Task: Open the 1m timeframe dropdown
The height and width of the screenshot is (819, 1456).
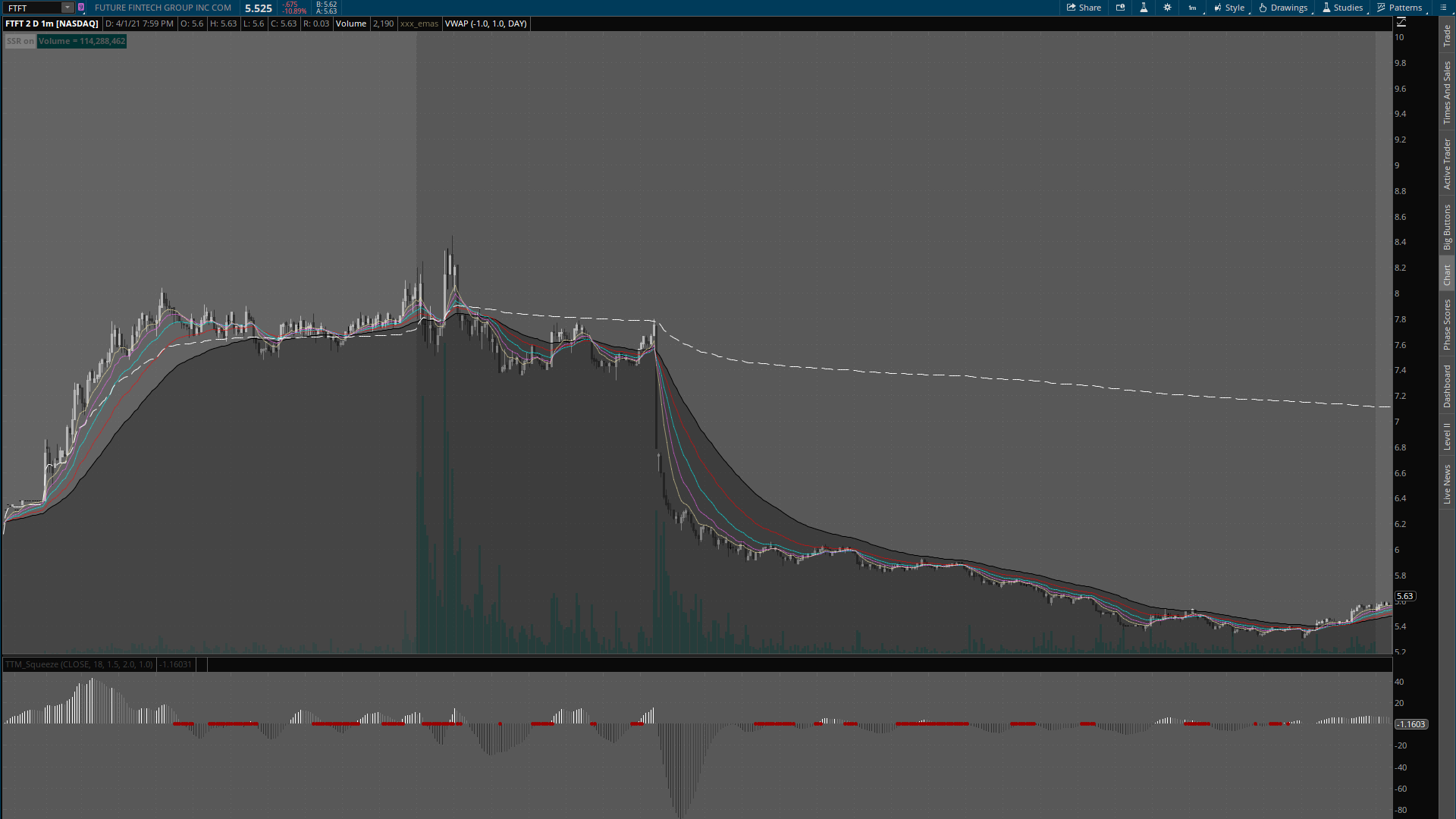Action: [x=1193, y=8]
